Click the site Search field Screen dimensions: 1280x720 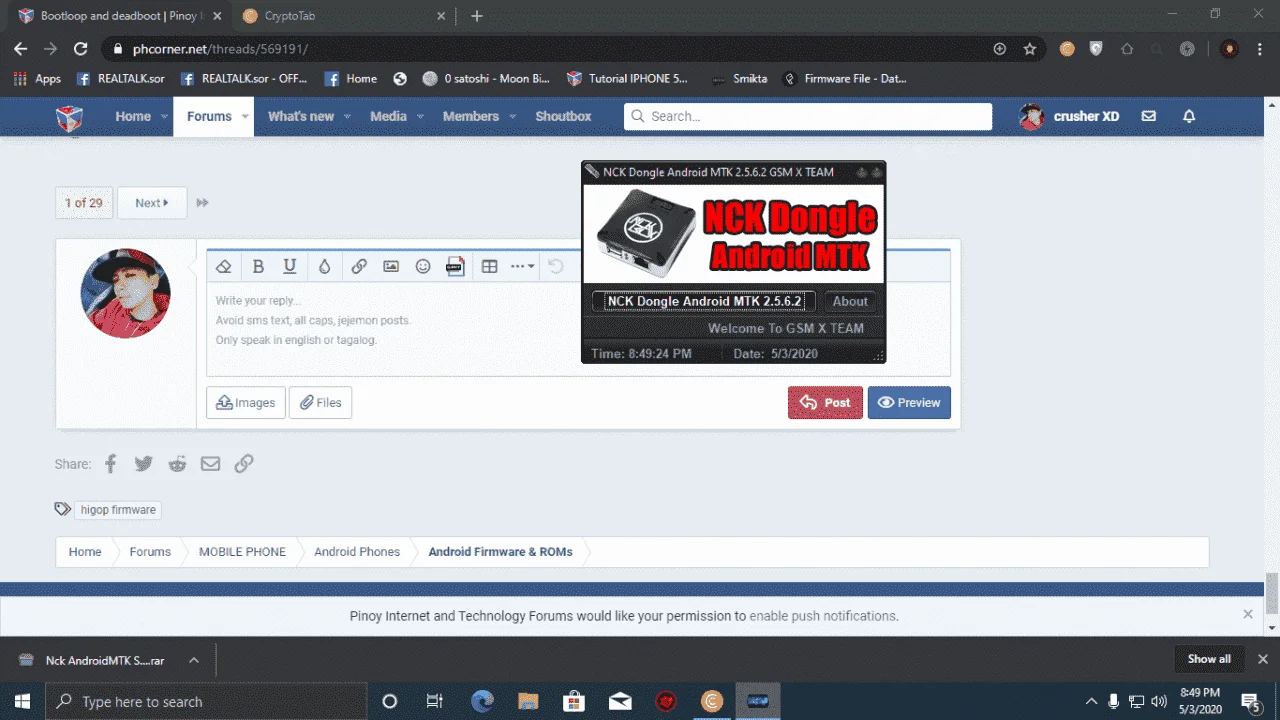pos(808,116)
